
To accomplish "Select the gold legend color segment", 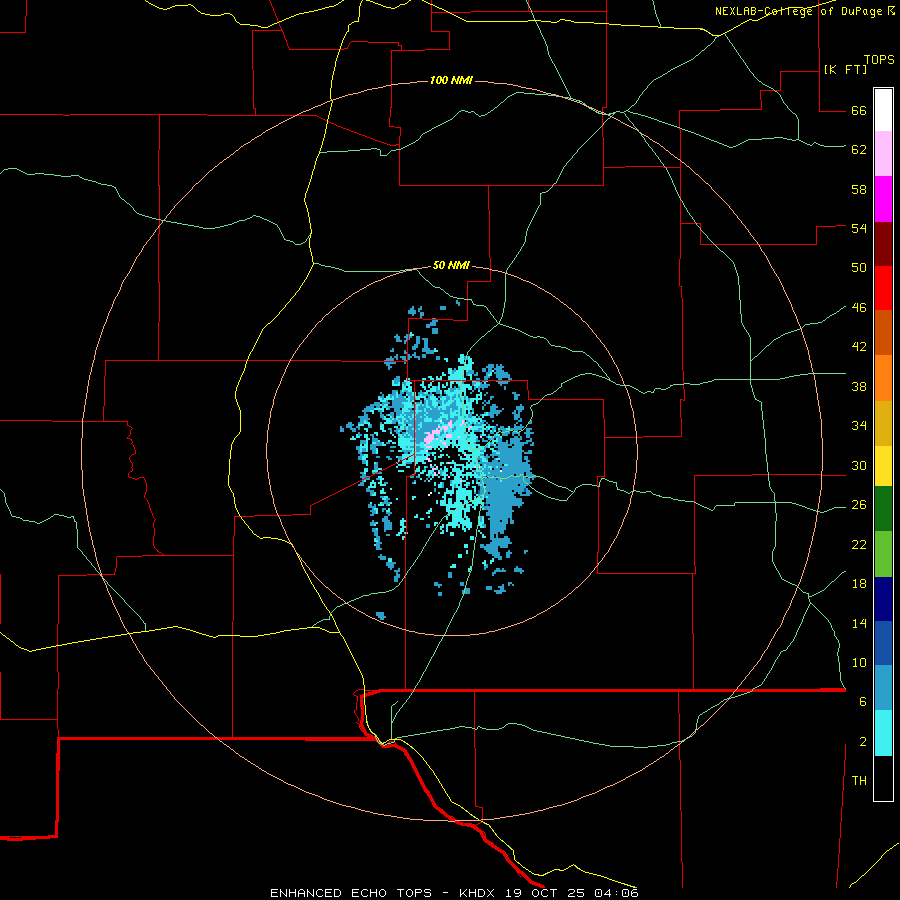I will click(883, 423).
